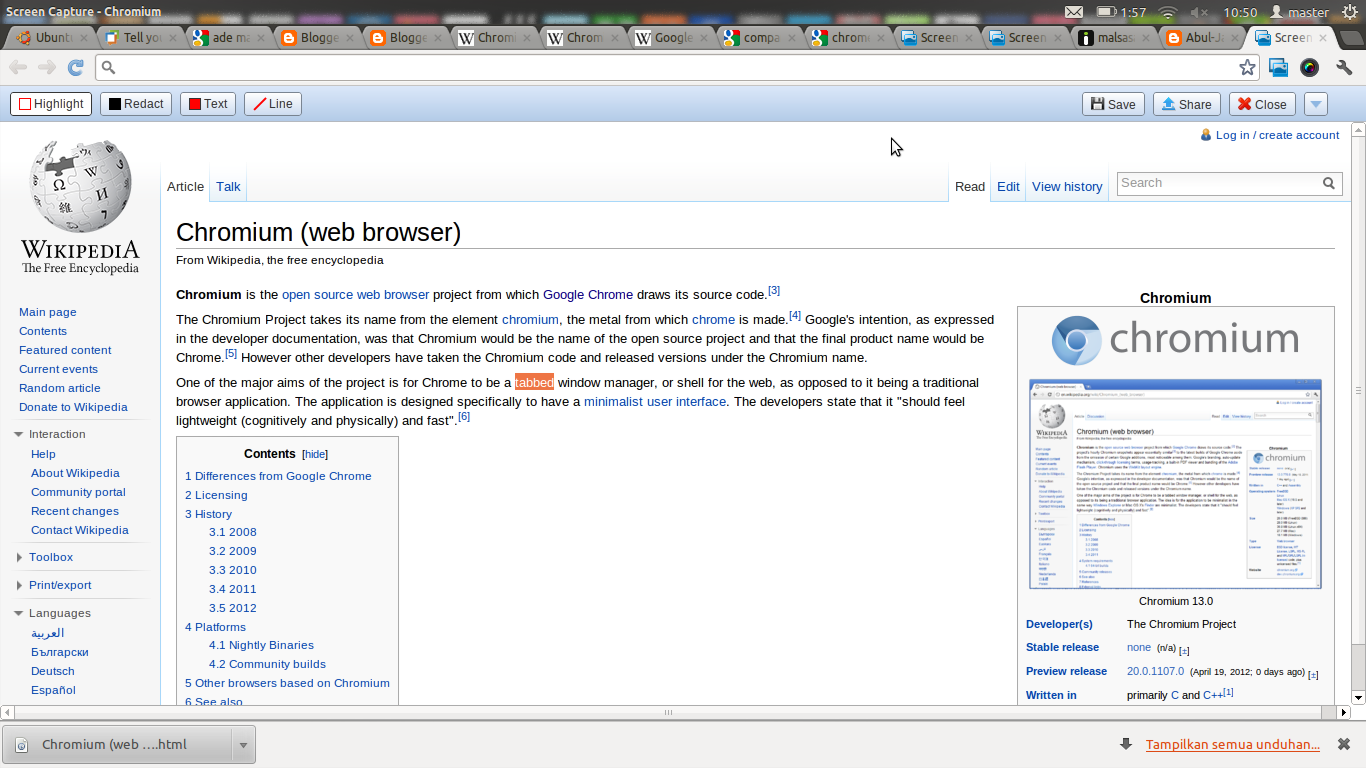Open Log in / create account link
The height and width of the screenshot is (768, 1366).
pyautogui.click(x=1277, y=135)
